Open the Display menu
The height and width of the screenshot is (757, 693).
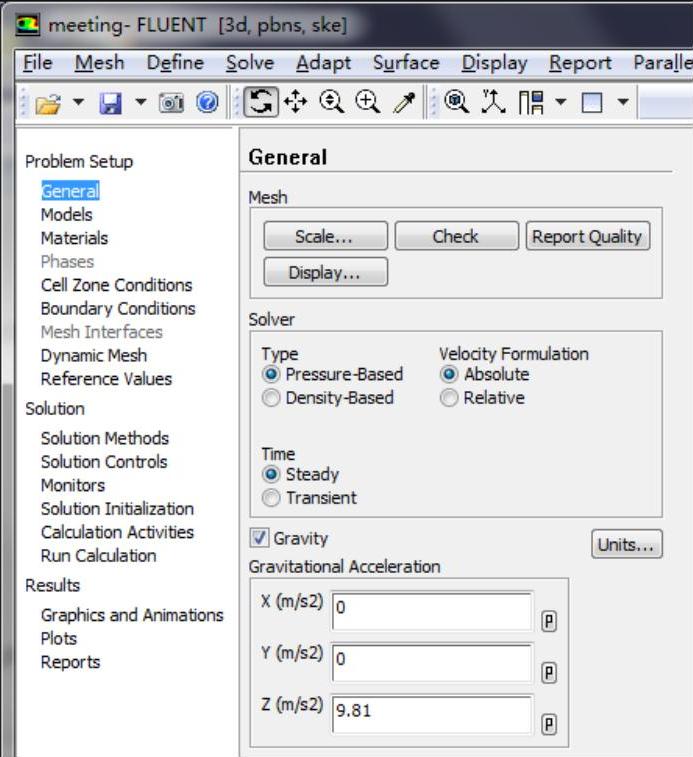pos(495,63)
